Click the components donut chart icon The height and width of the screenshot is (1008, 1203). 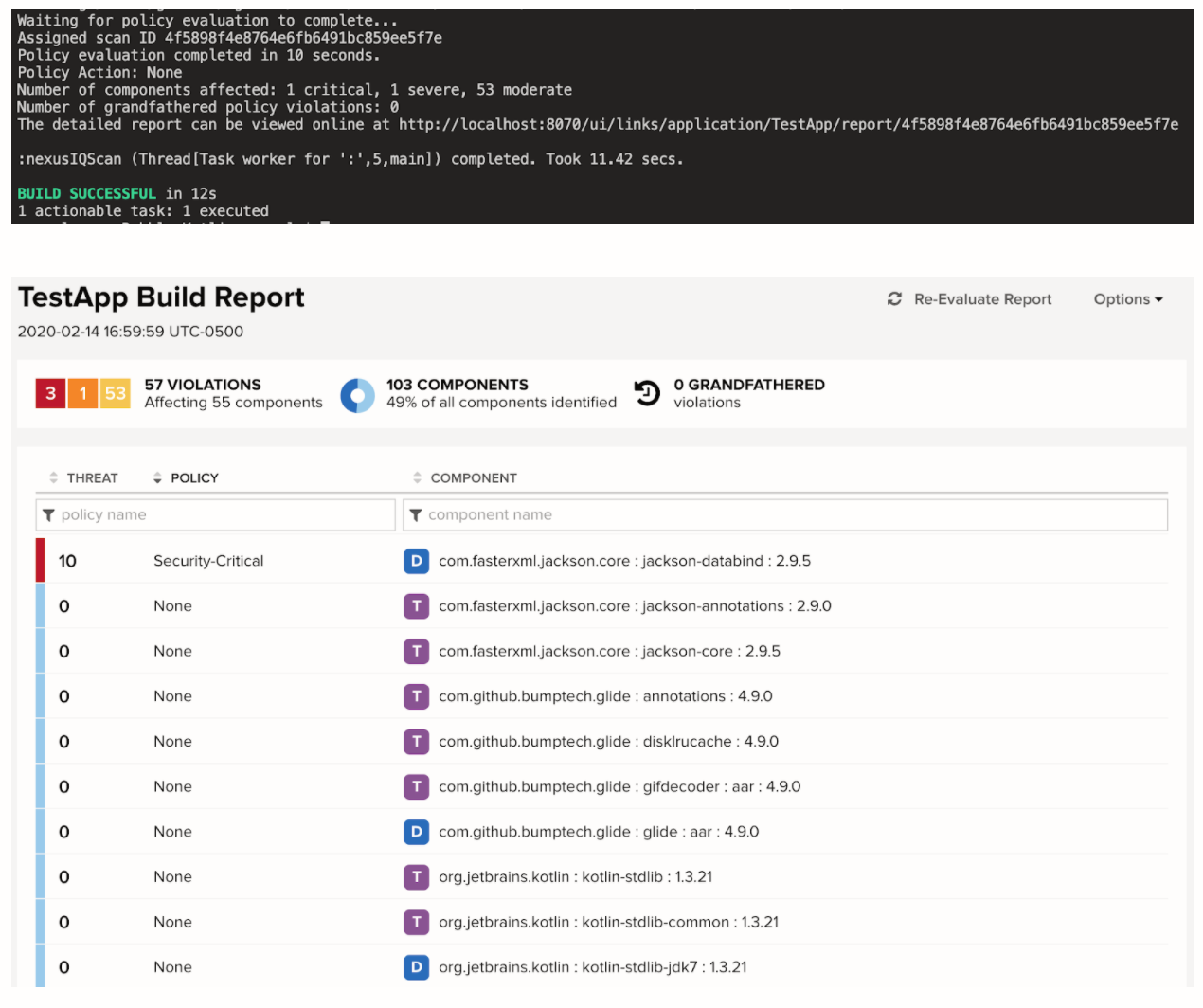point(357,394)
